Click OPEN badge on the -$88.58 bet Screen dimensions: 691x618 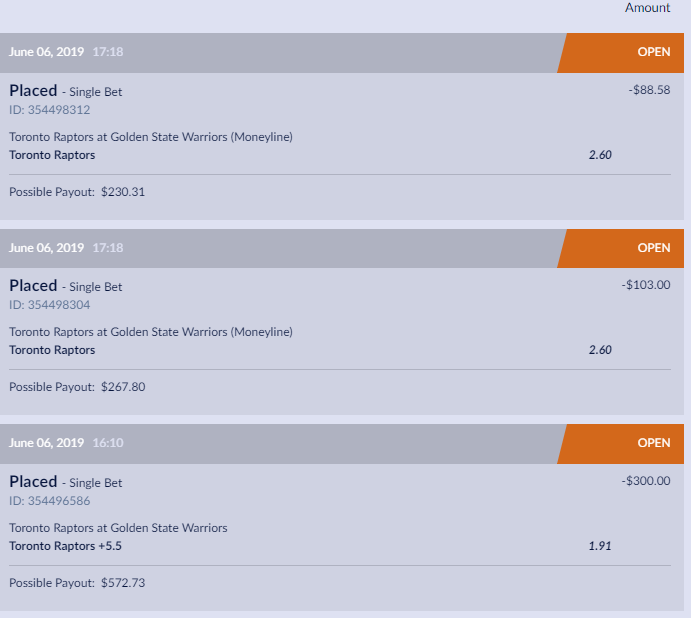point(654,52)
